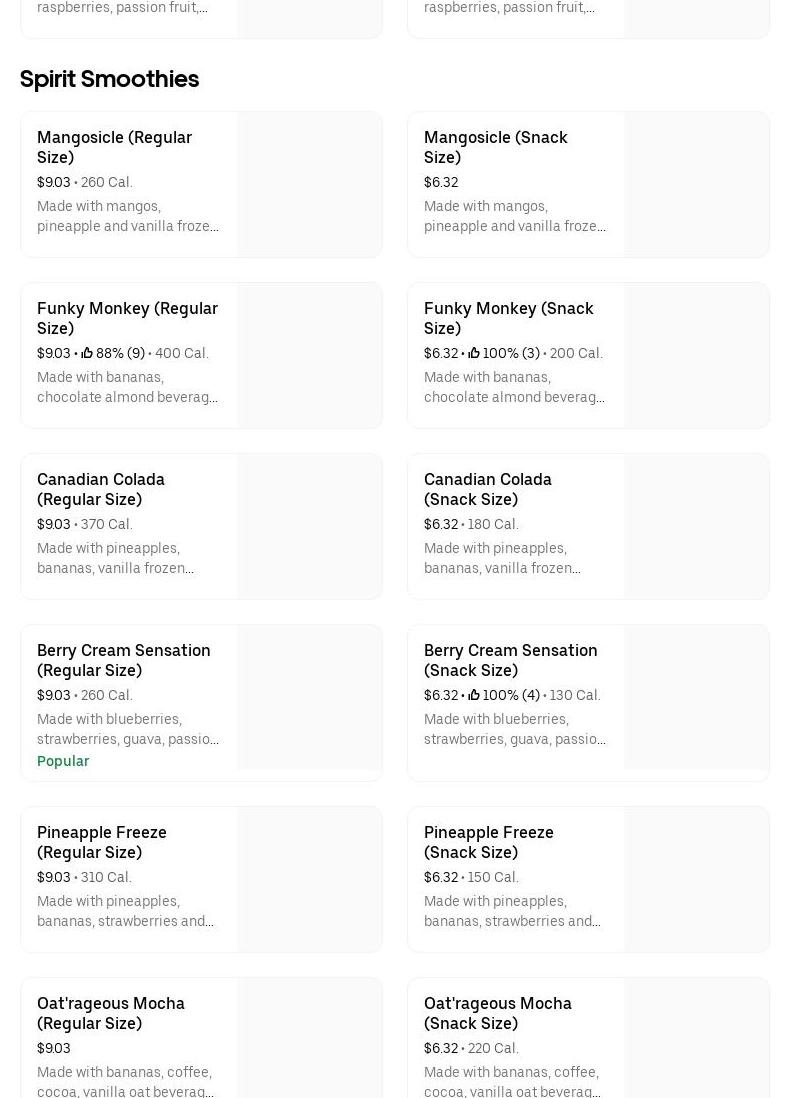Select Oat'rageous Mocha (Regular Size)
This screenshot has width=804, height=1098.
pyautogui.click(x=111, y=1013)
